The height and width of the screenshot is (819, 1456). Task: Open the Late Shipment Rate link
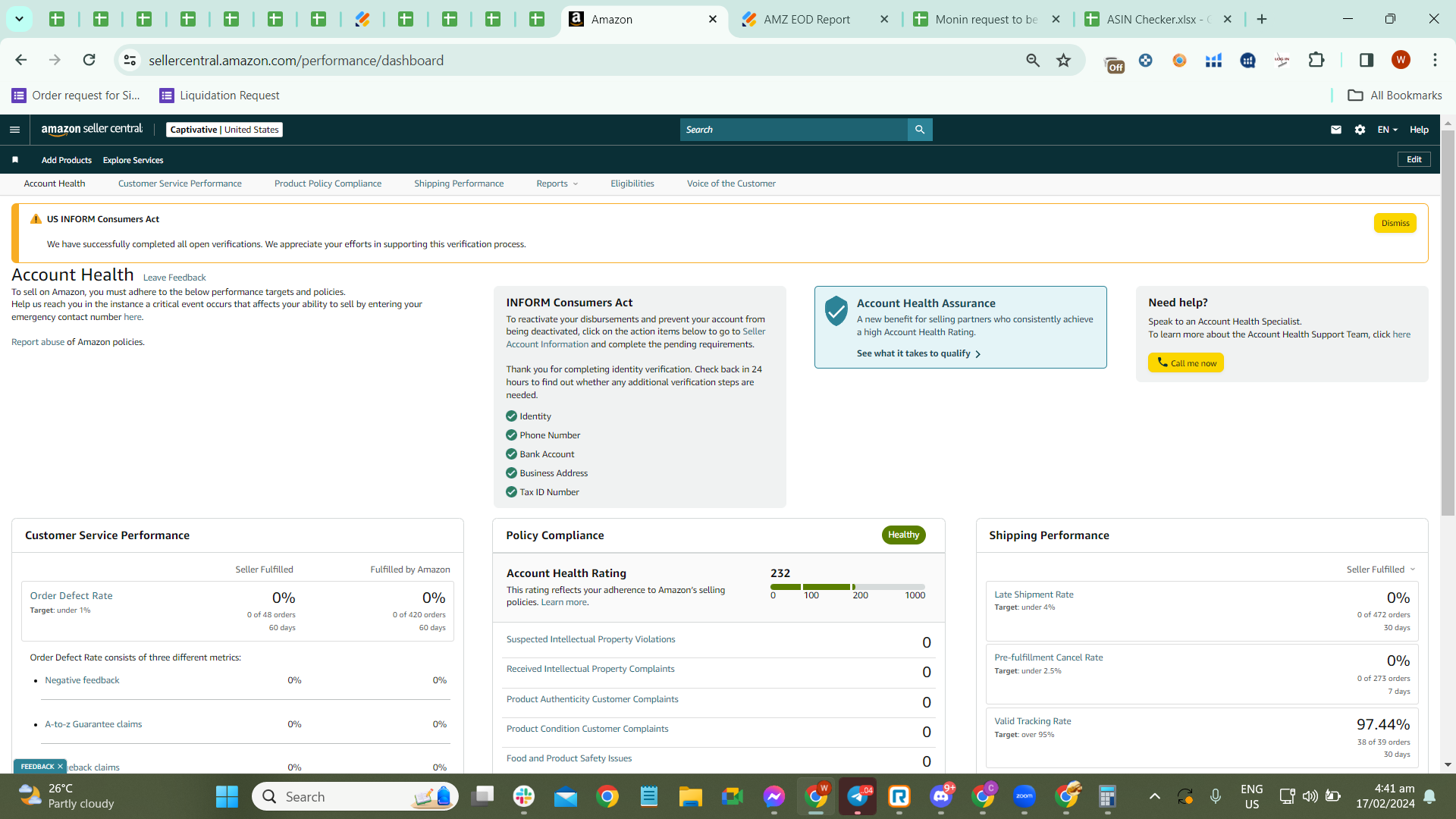1034,595
